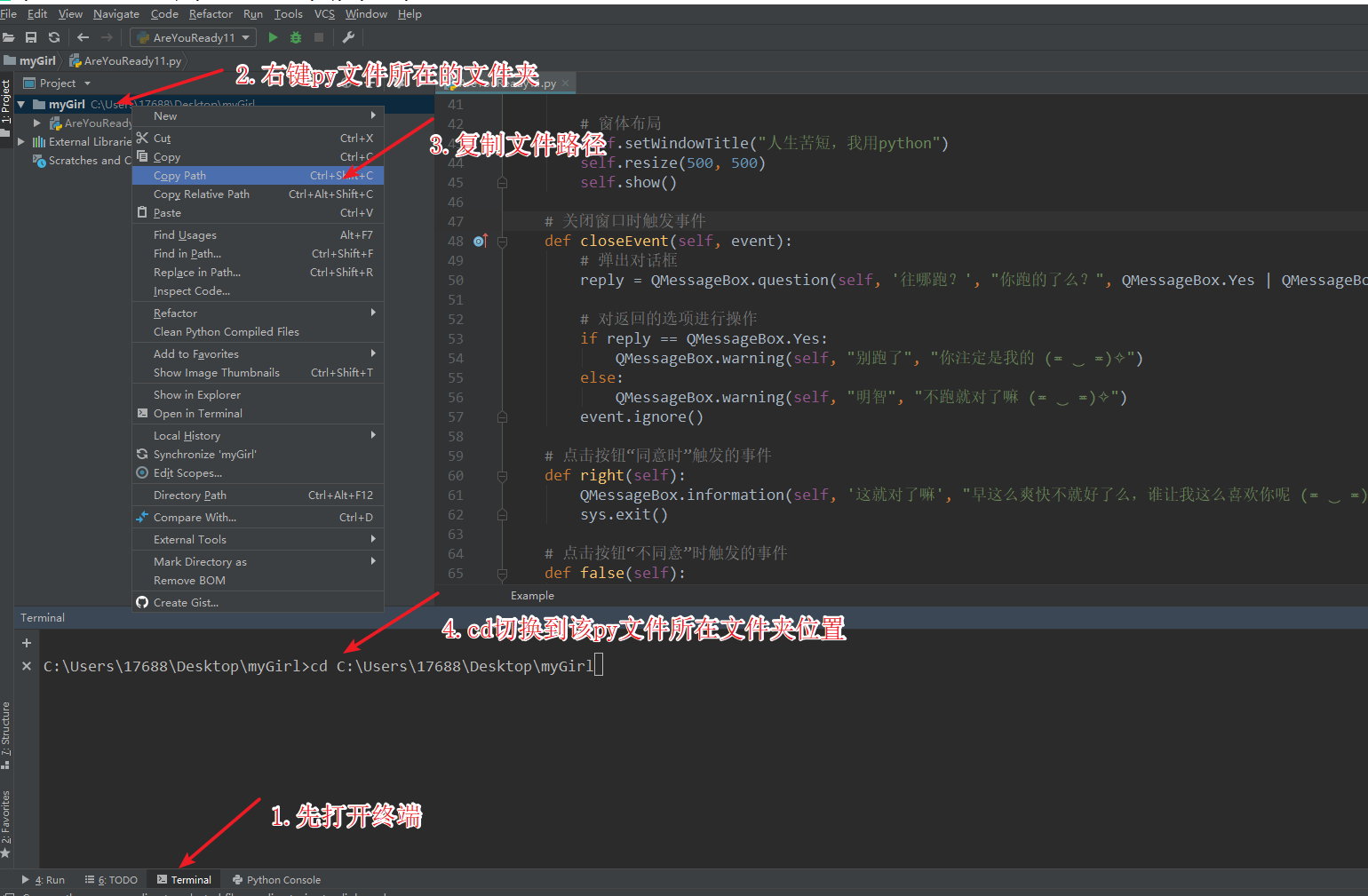This screenshot has width=1368, height=896.
Task: Collapse the myGirl project folder
Action: tap(21, 104)
